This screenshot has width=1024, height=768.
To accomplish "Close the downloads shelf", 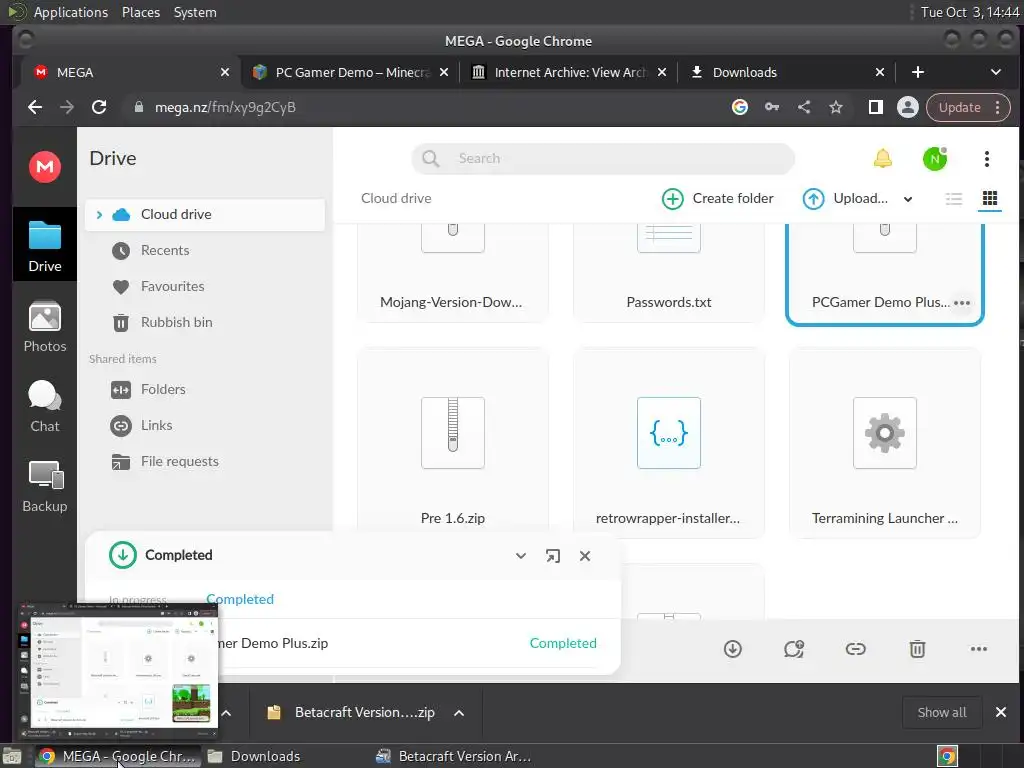I will point(1000,712).
